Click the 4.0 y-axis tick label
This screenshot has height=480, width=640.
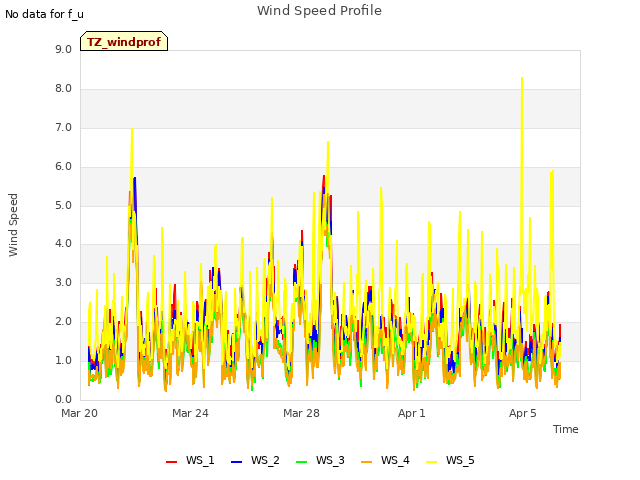point(63,244)
